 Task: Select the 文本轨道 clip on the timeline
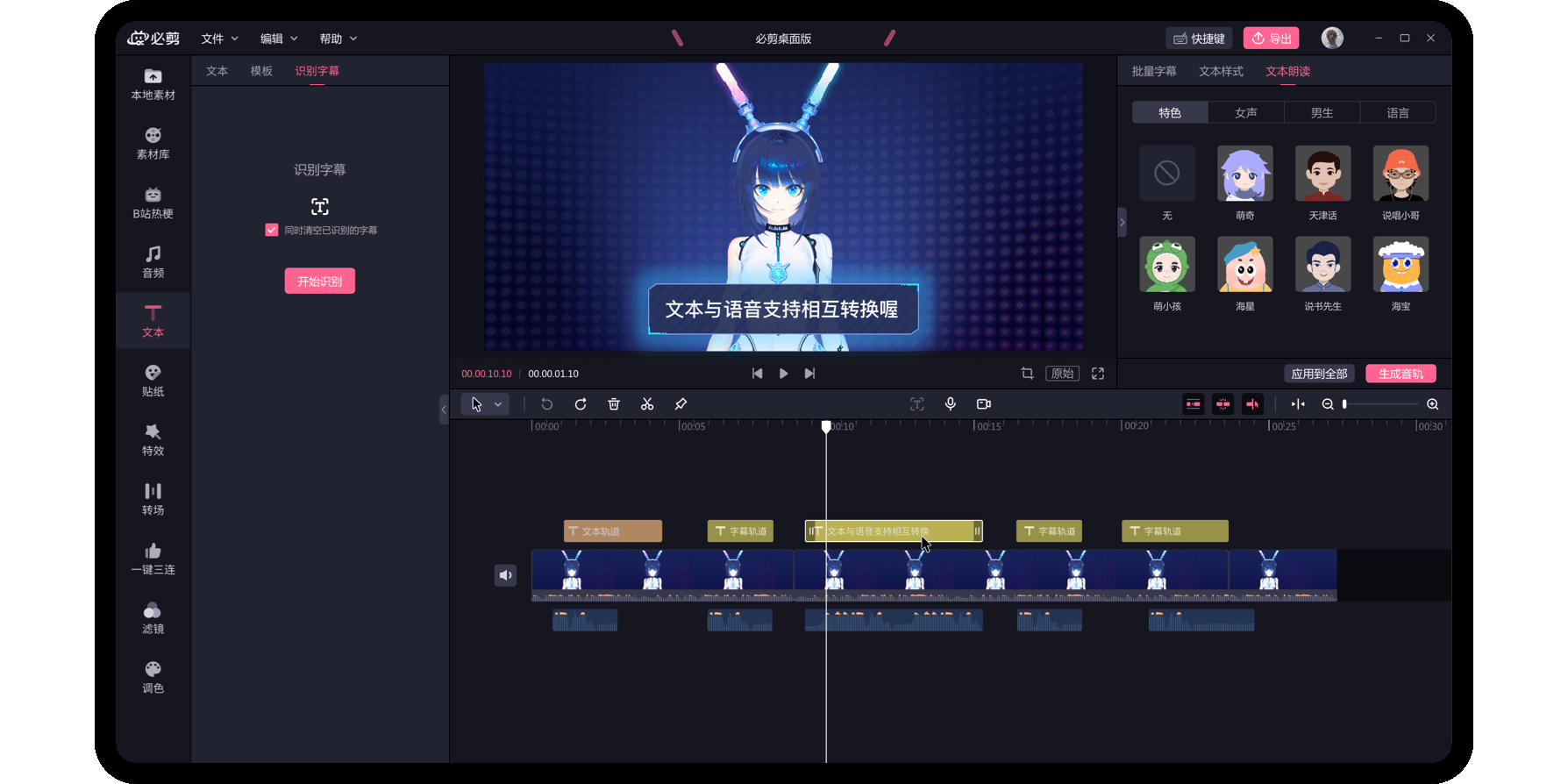pyautogui.click(x=613, y=531)
